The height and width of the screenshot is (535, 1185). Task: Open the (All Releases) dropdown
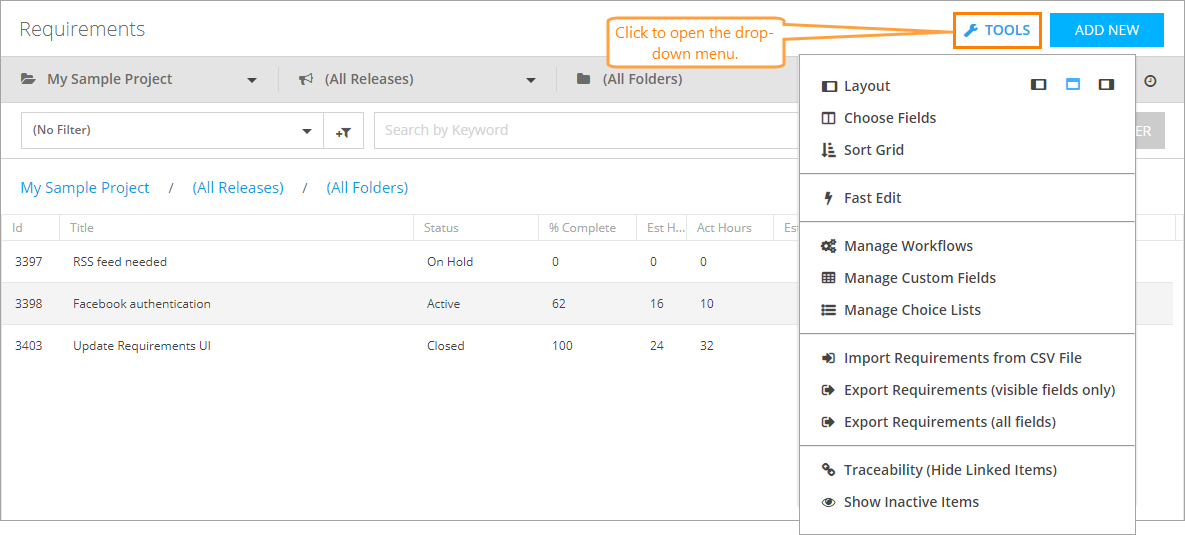531,80
